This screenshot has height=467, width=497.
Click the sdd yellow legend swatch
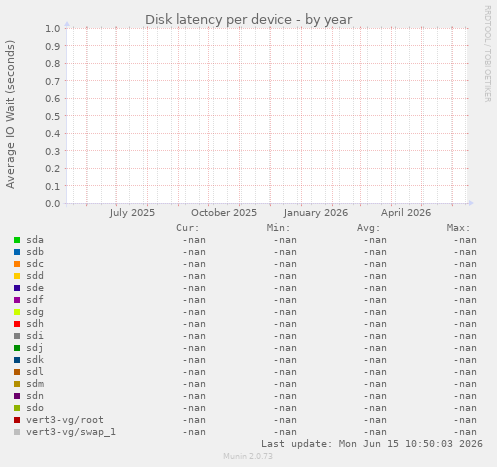[x=17, y=276]
